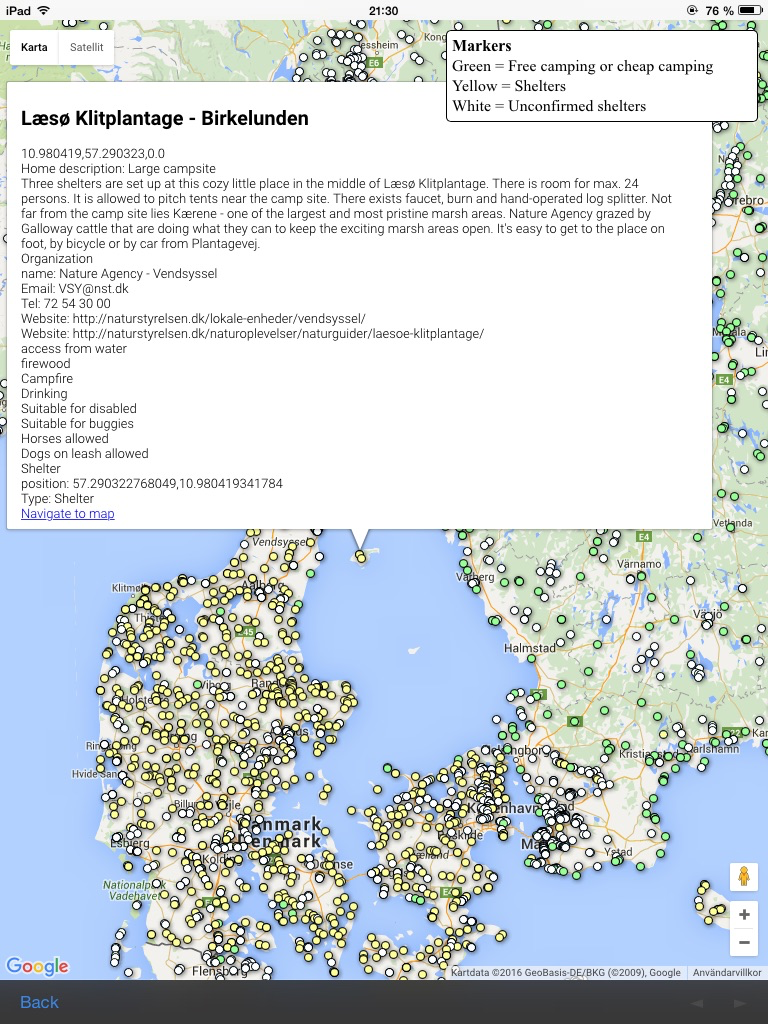The height and width of the screenshot is (1024, 768).
Task: Switch map to Satellit view
Action: click(x=86, y=47)
